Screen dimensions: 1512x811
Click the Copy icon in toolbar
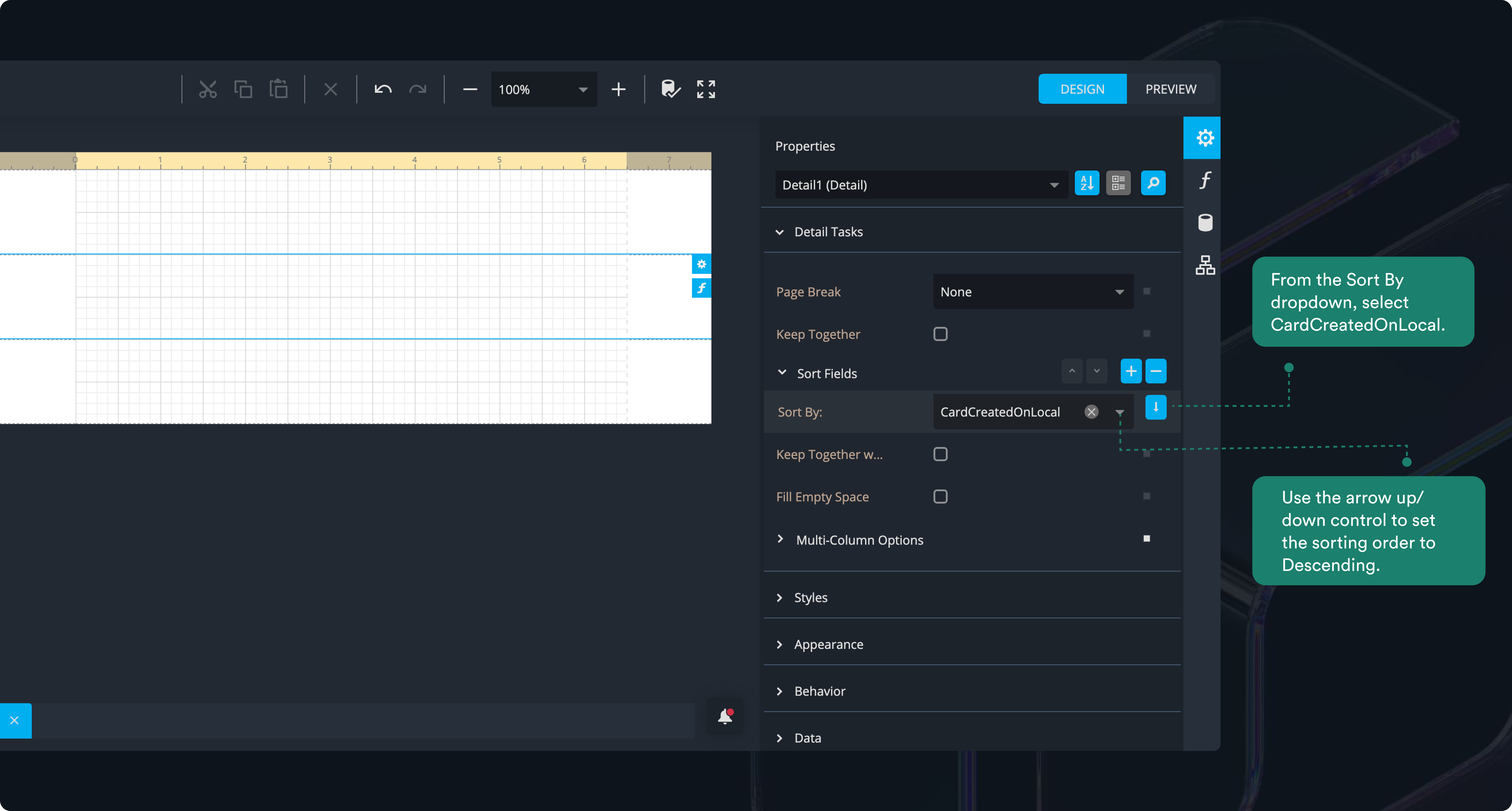[243, 89]
